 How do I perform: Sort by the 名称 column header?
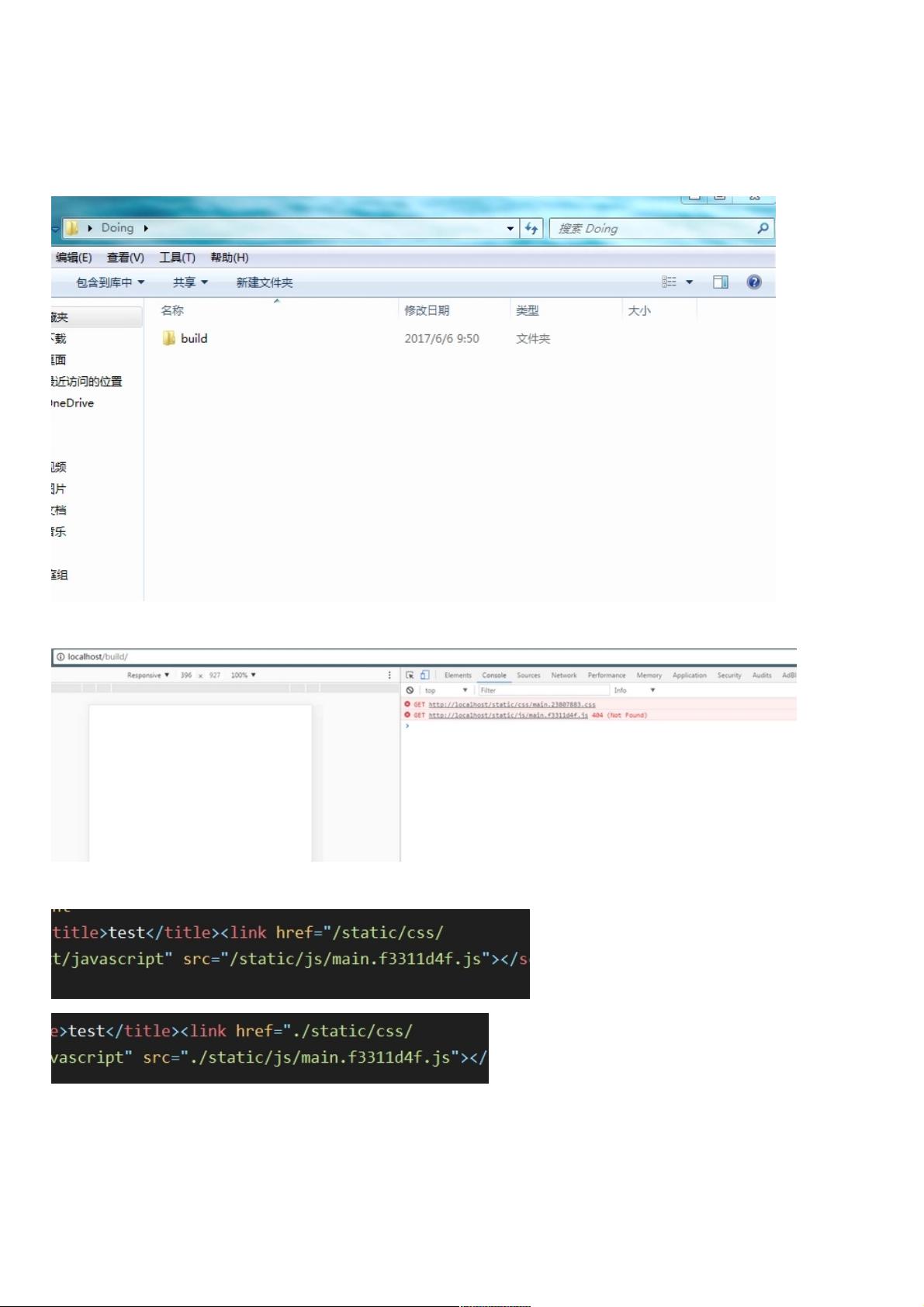[x=172, y=310]
